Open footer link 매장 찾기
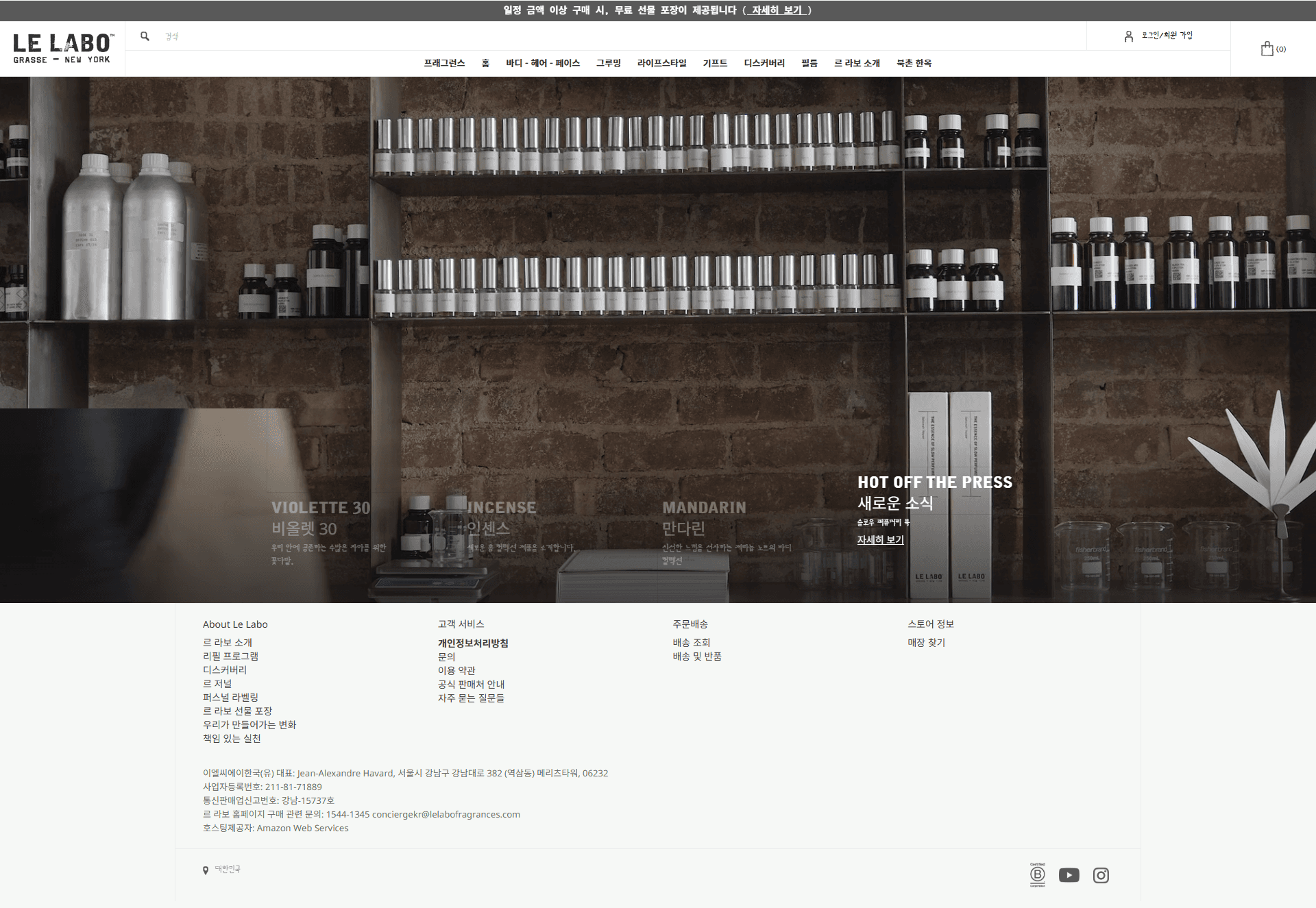Viewport: 1316px width, 908px height. tap(926, 642)
